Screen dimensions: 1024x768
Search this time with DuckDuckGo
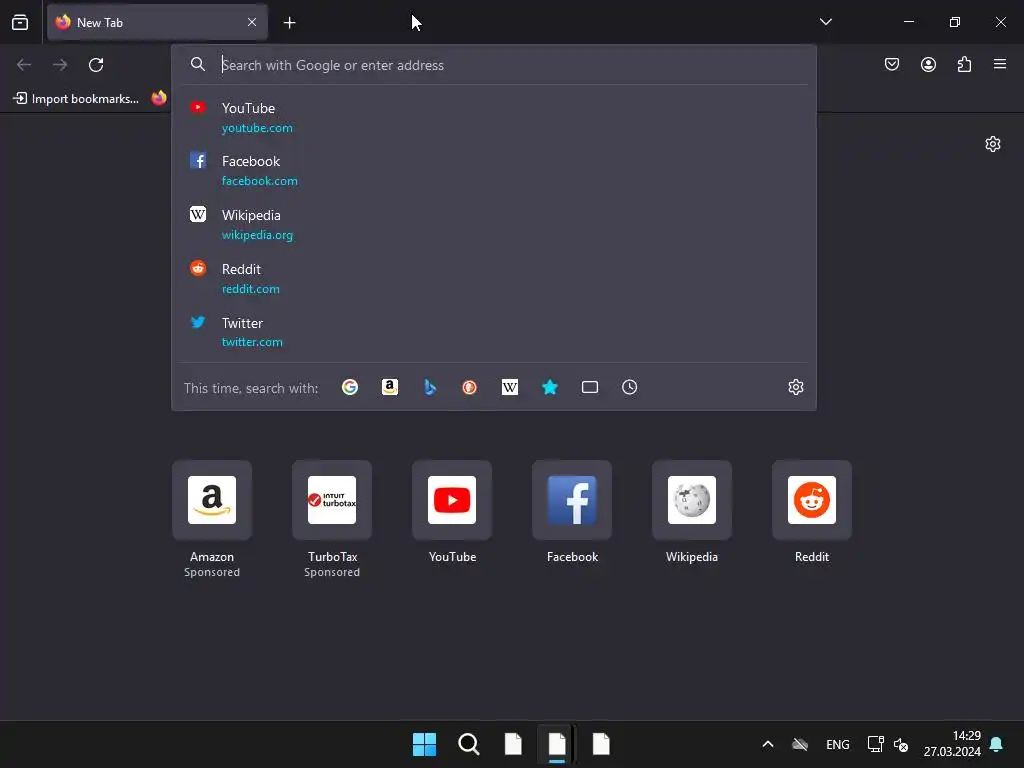[x=470, y=387]
